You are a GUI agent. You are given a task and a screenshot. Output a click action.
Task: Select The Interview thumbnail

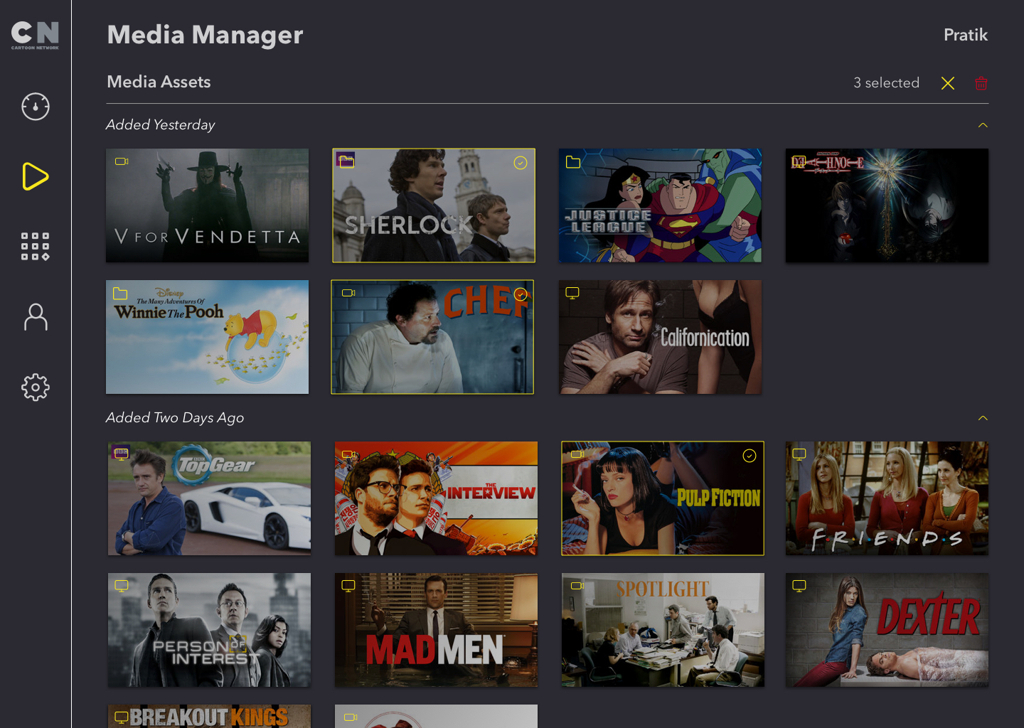coord(436,498)
